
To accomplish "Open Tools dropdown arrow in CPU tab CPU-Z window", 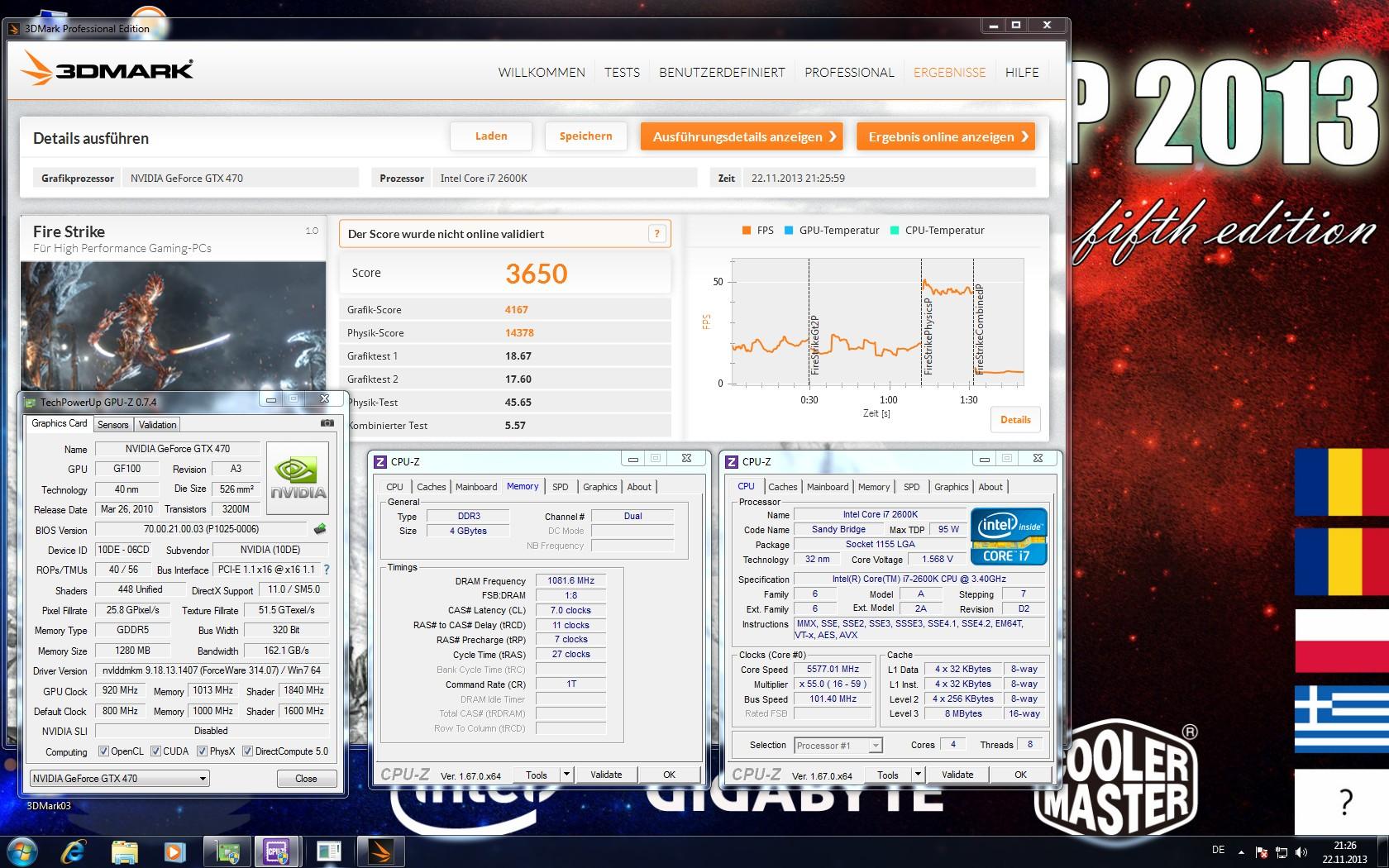I will pyautogui.click(x=918, y=775).
